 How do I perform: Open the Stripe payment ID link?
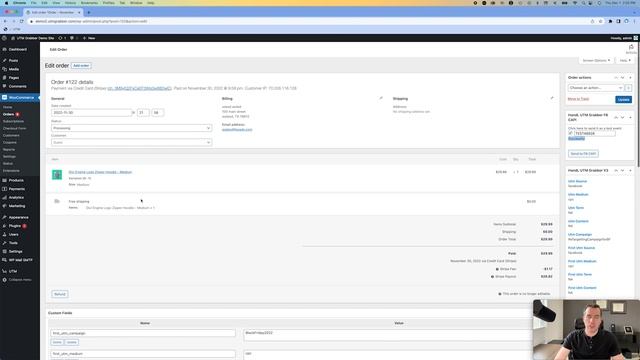point(139,88)
